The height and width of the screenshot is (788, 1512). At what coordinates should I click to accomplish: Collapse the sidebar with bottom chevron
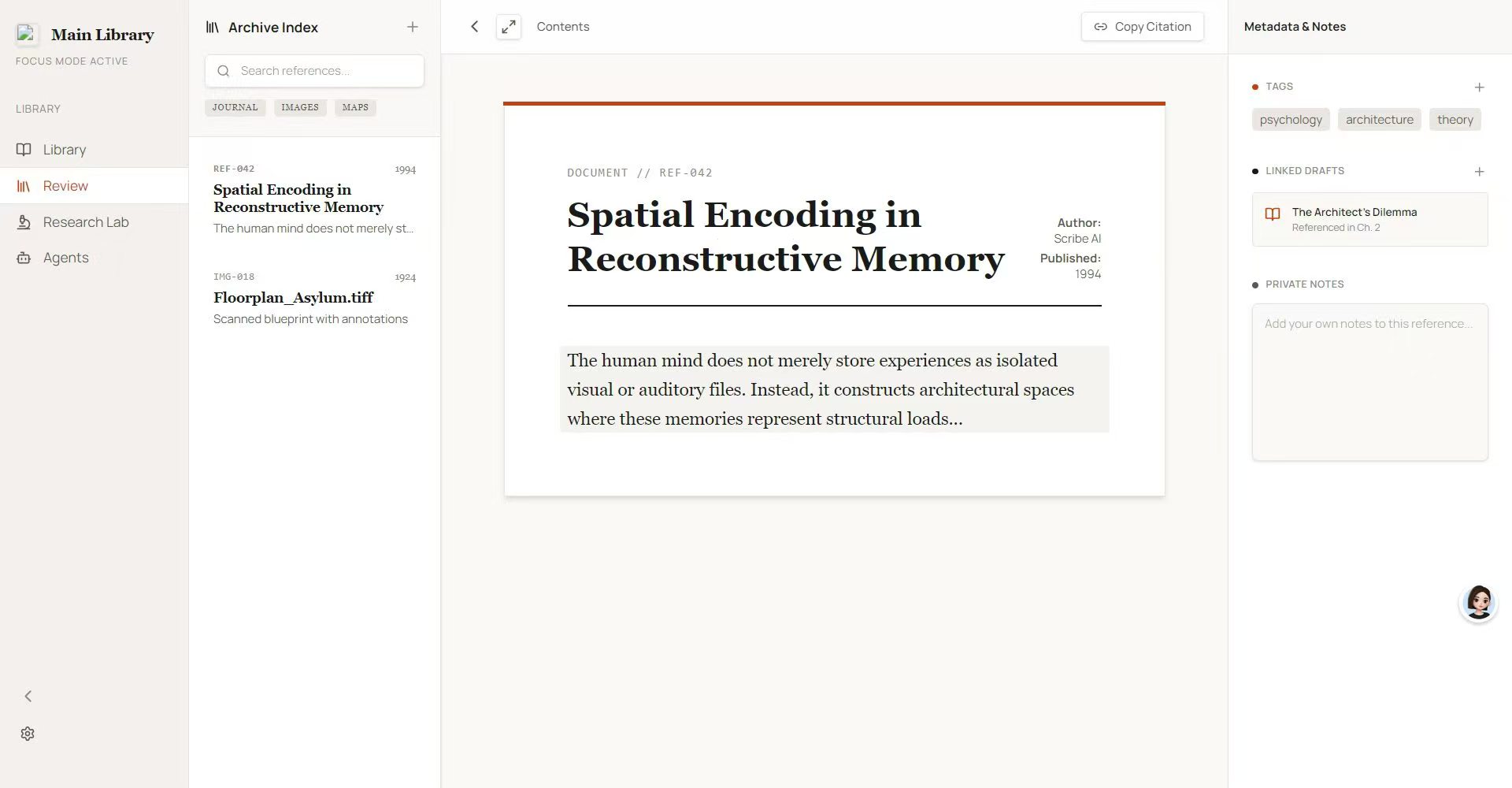(x=28, y=696)
